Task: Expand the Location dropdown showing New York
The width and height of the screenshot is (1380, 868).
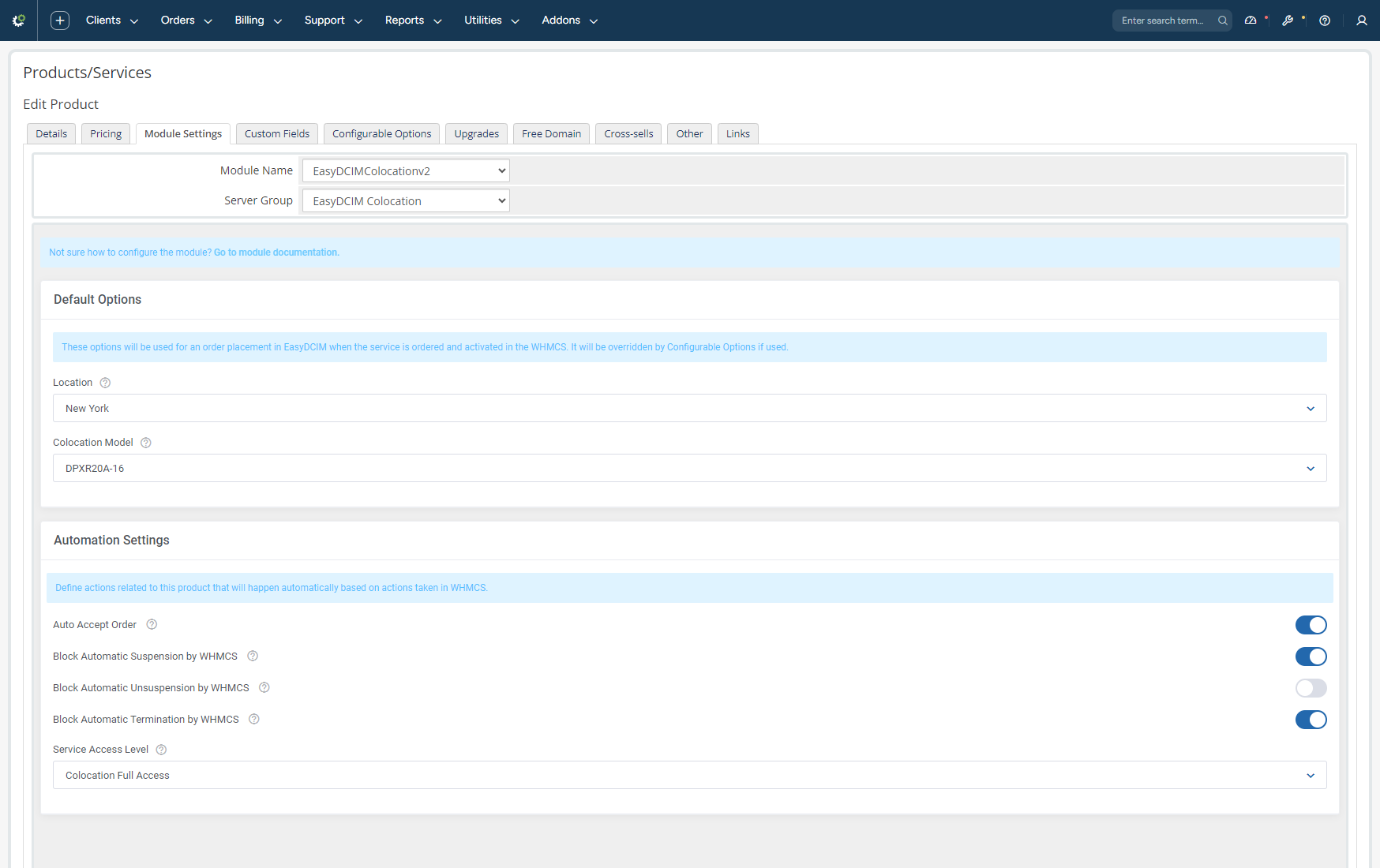Action: [x=690, y=408]
